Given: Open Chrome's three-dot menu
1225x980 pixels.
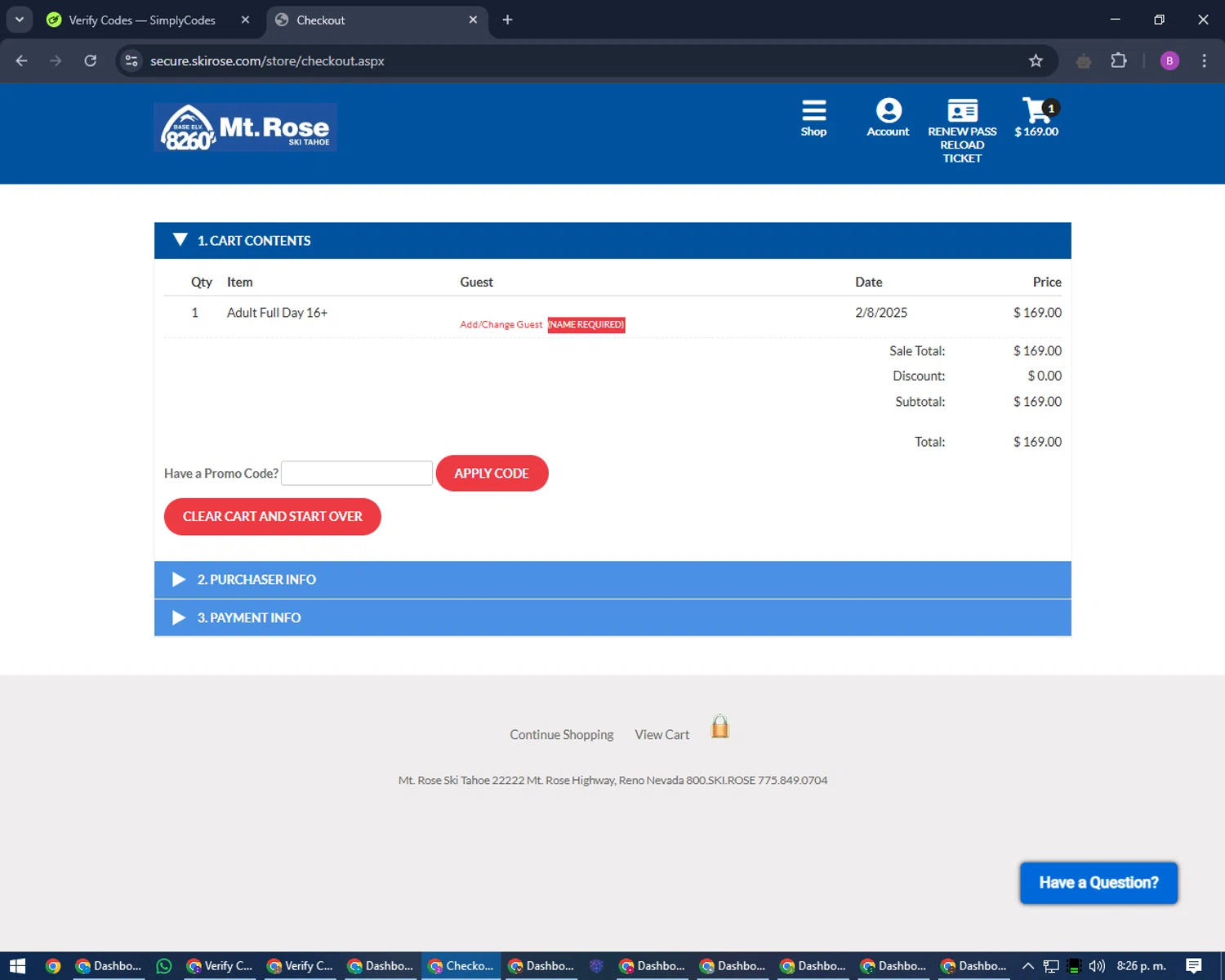Looking at the screenshot, I should point(1204,60).
